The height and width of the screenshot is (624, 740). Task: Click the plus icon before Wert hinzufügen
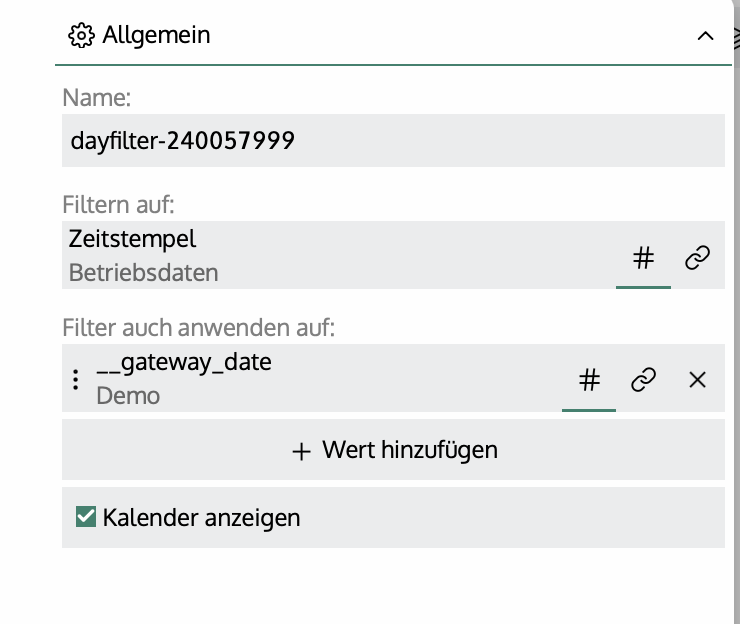coord(301,451)
